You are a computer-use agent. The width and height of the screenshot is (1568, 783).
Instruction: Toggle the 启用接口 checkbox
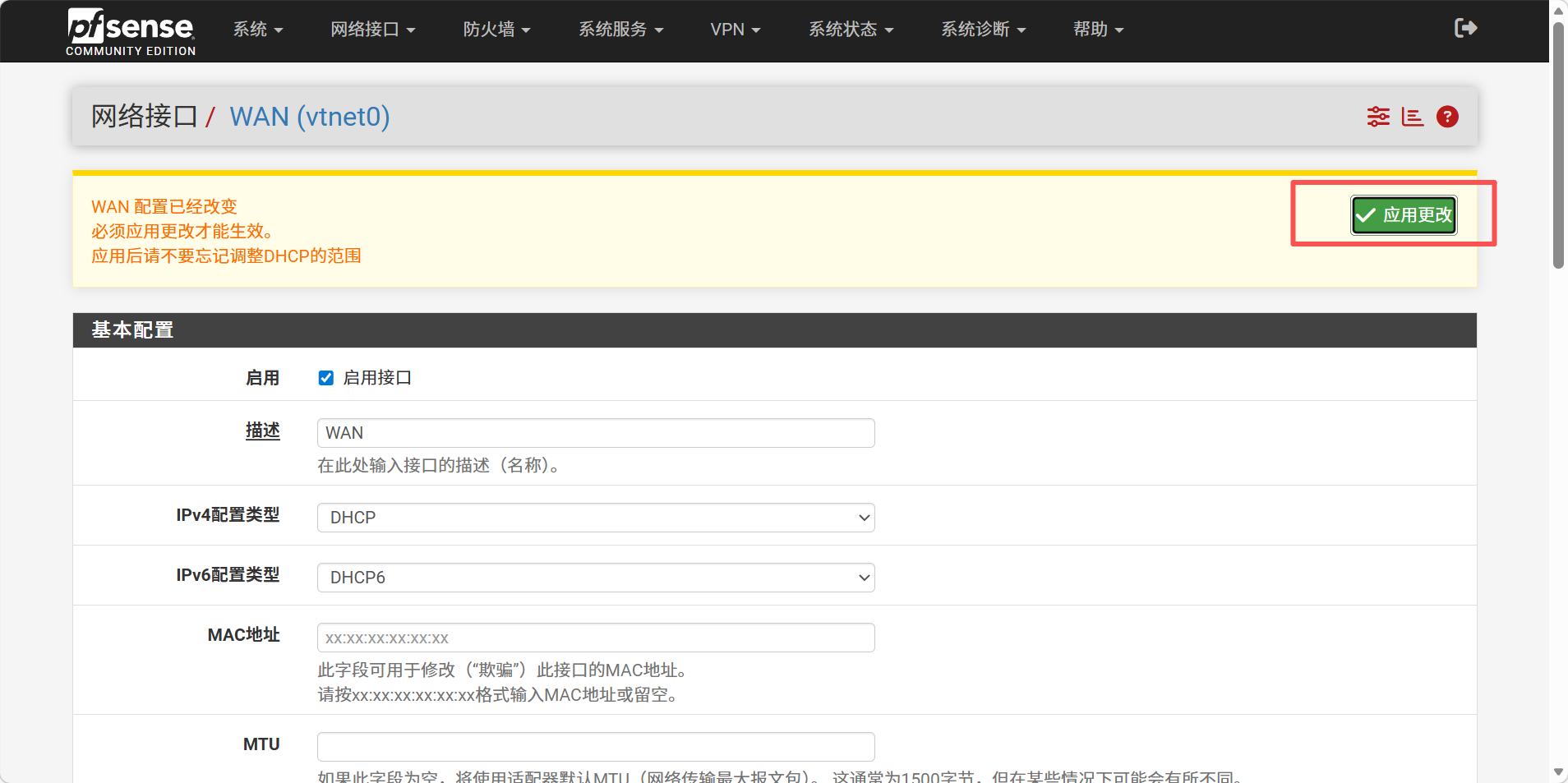[326, 378]
